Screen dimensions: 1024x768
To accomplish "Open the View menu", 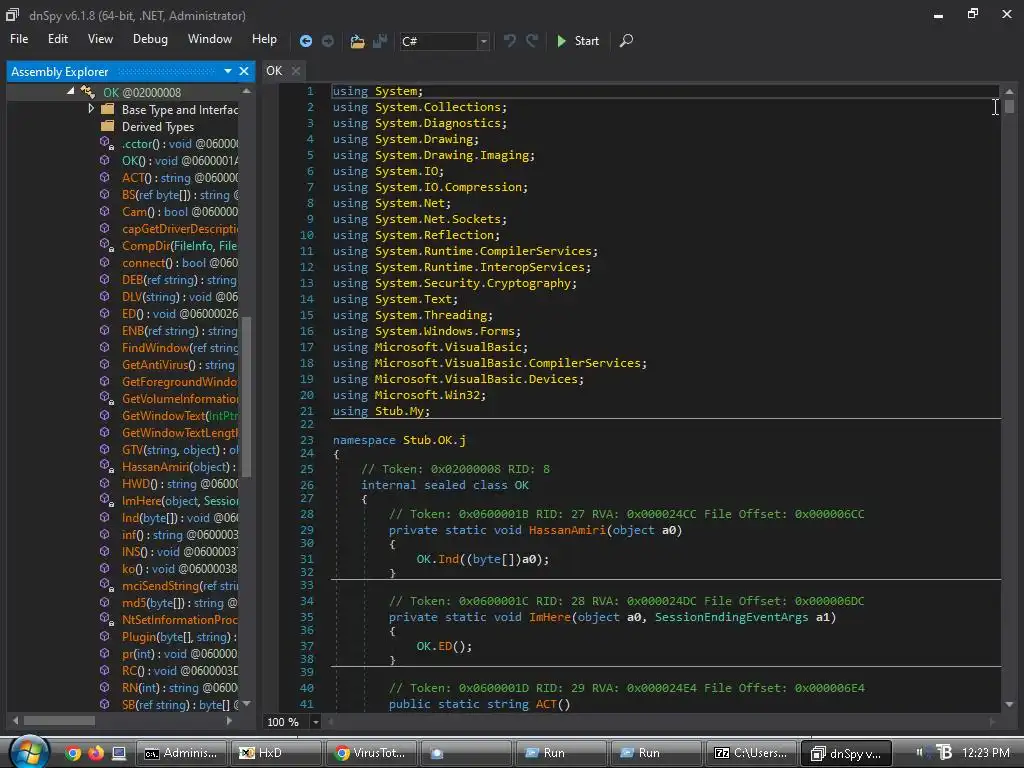I will [x=100, y=39].
